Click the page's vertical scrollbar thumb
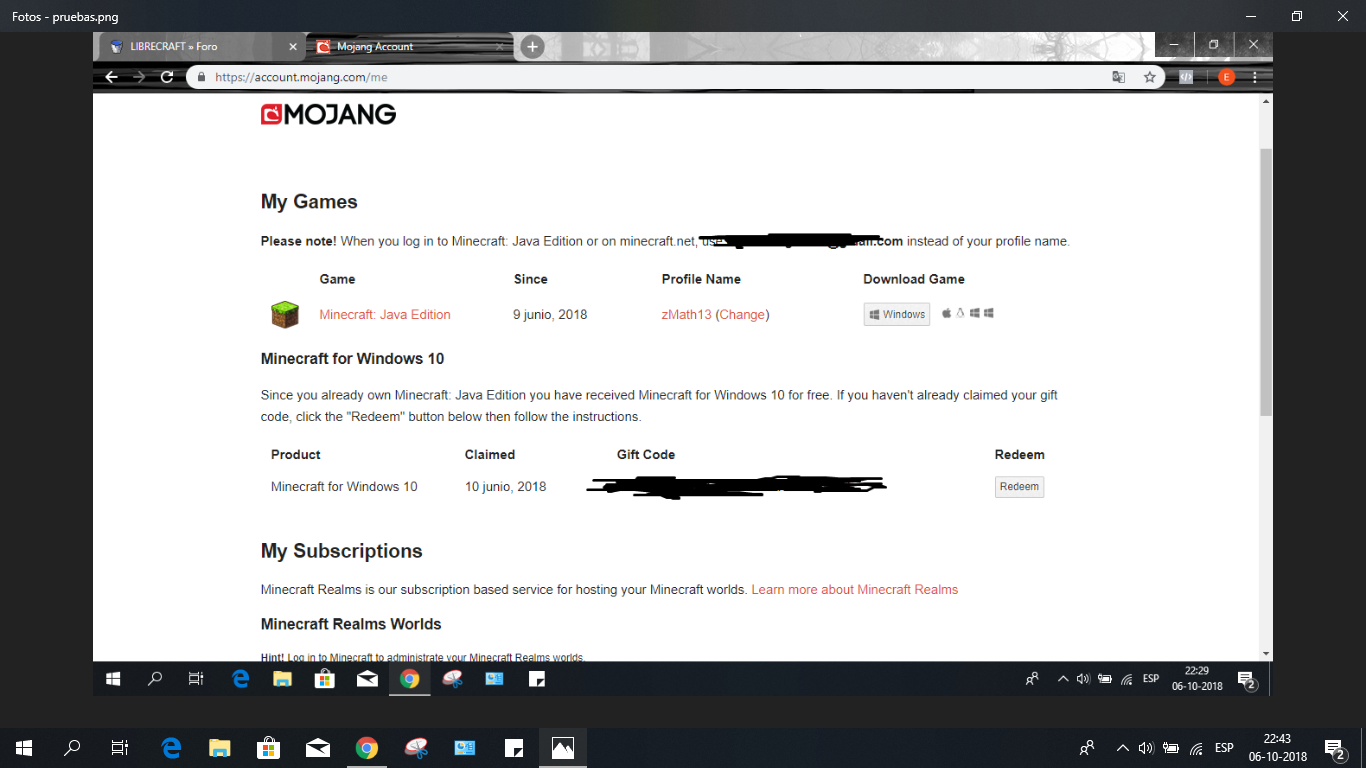1366x768 pixels. coord(1266,282)
